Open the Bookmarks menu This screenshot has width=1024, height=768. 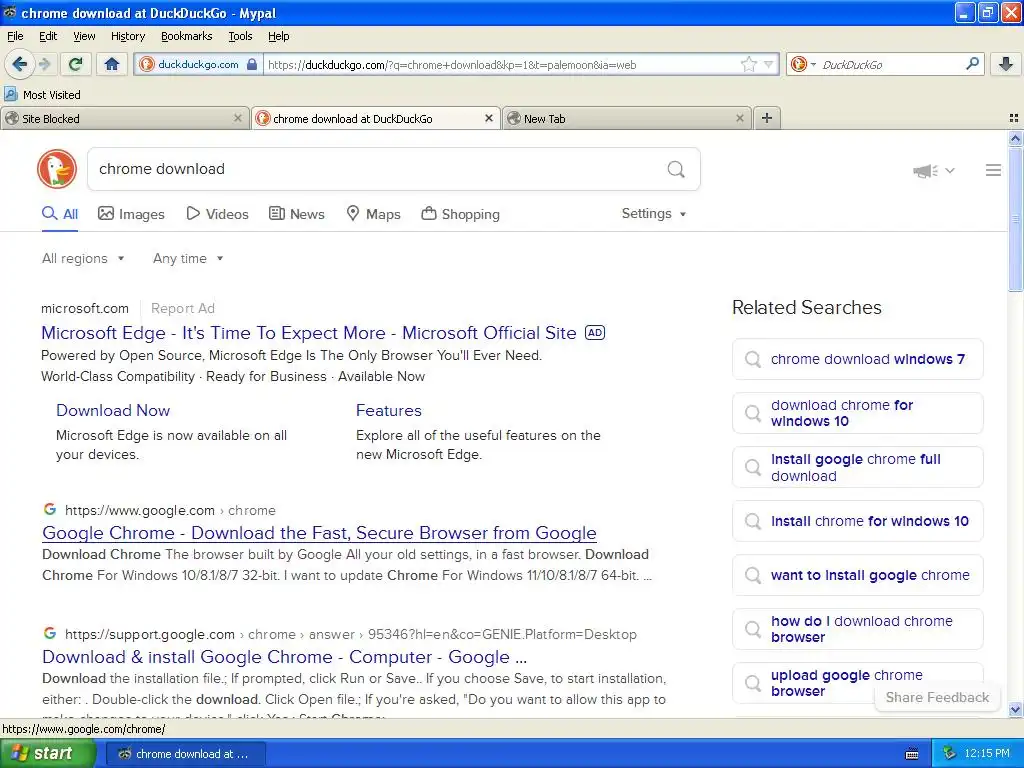pyautogui.click(x=186, y=36)
